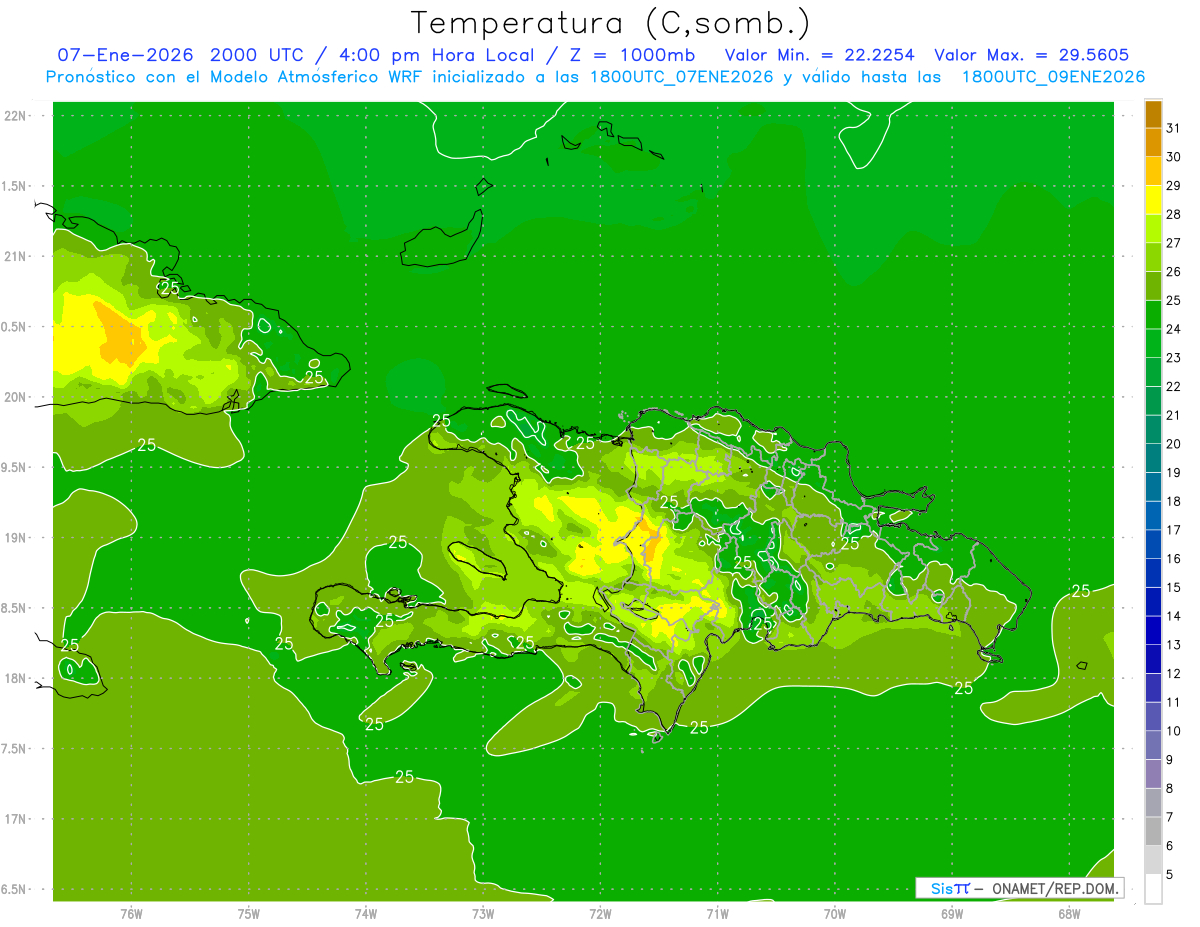Image resolution: width=1200 pixels, height=927 pixels.
Task: Click the title 'Temperatura (C,somb.)'
Action: pyautogui.click(x=611, y=23)
